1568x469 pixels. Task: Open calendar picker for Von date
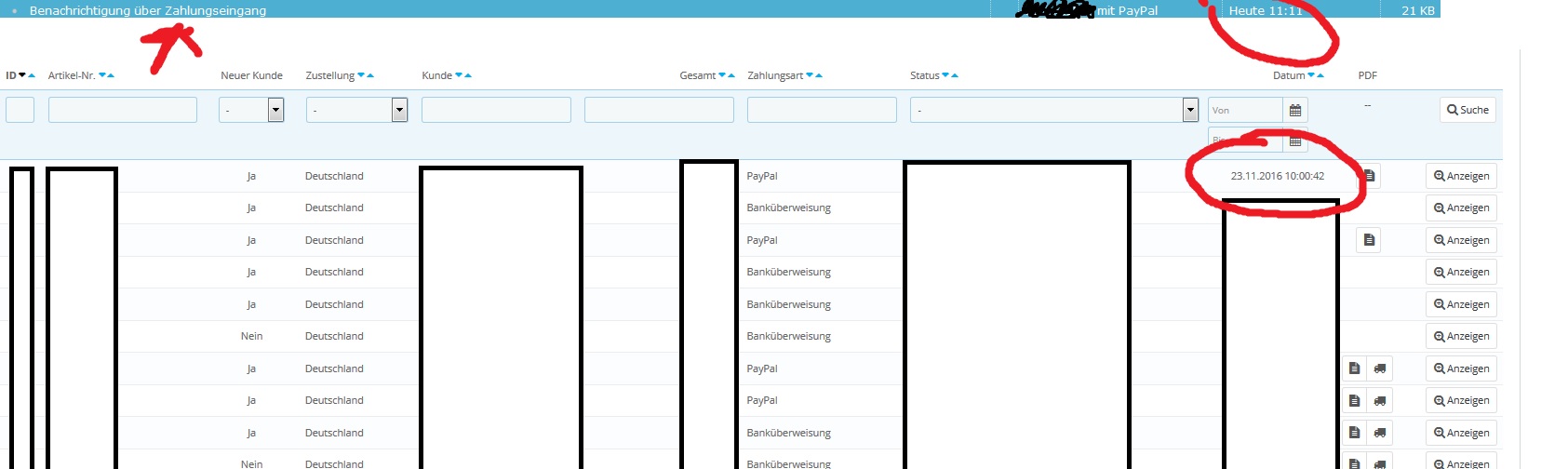click(x=1295, y=110)
